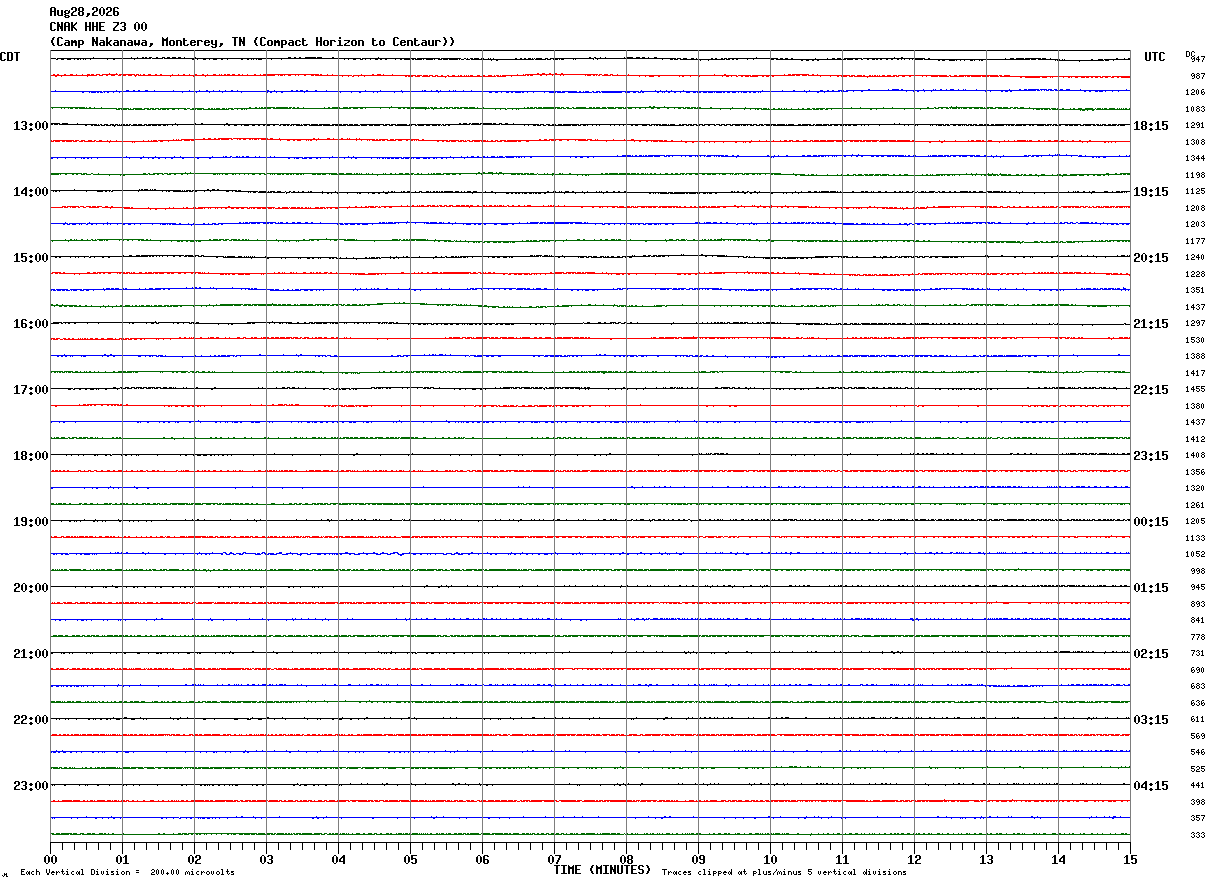This screenshot has width=1210, height=886.
Task: Click the traces clipped footnote text
Action: click(x=784, y=873)
